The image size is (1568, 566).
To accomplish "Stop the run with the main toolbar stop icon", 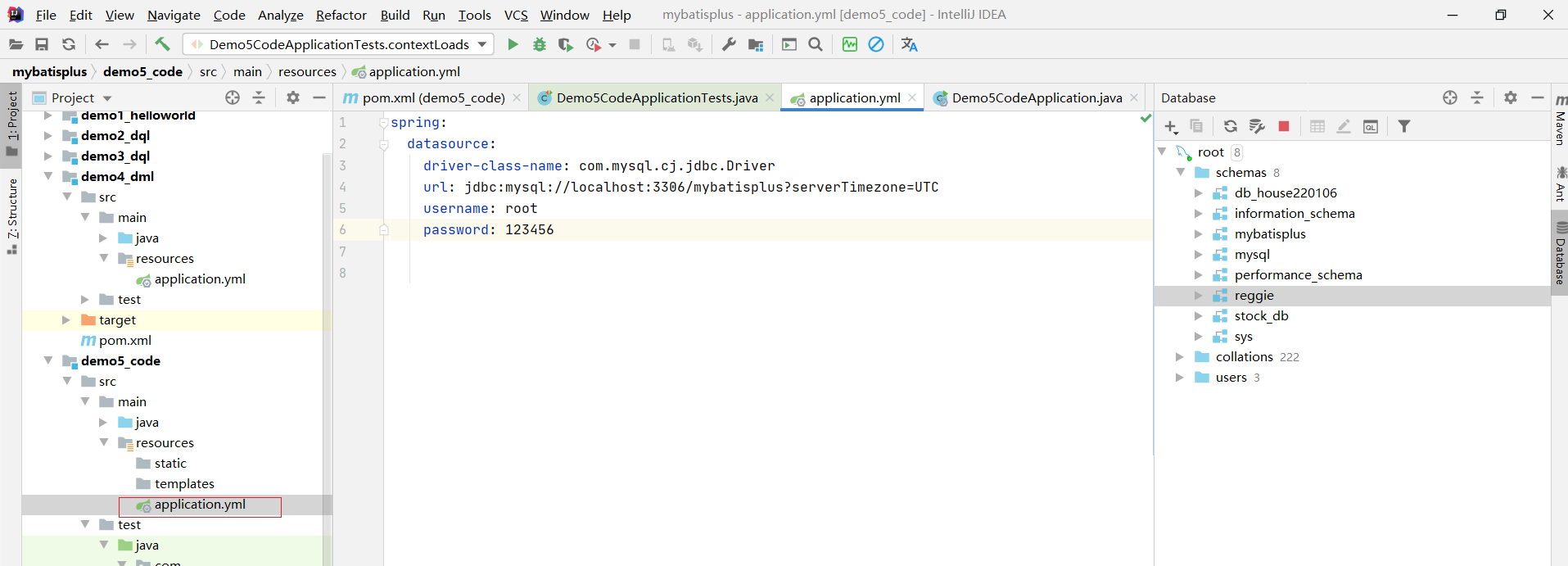I will [635, 44].
